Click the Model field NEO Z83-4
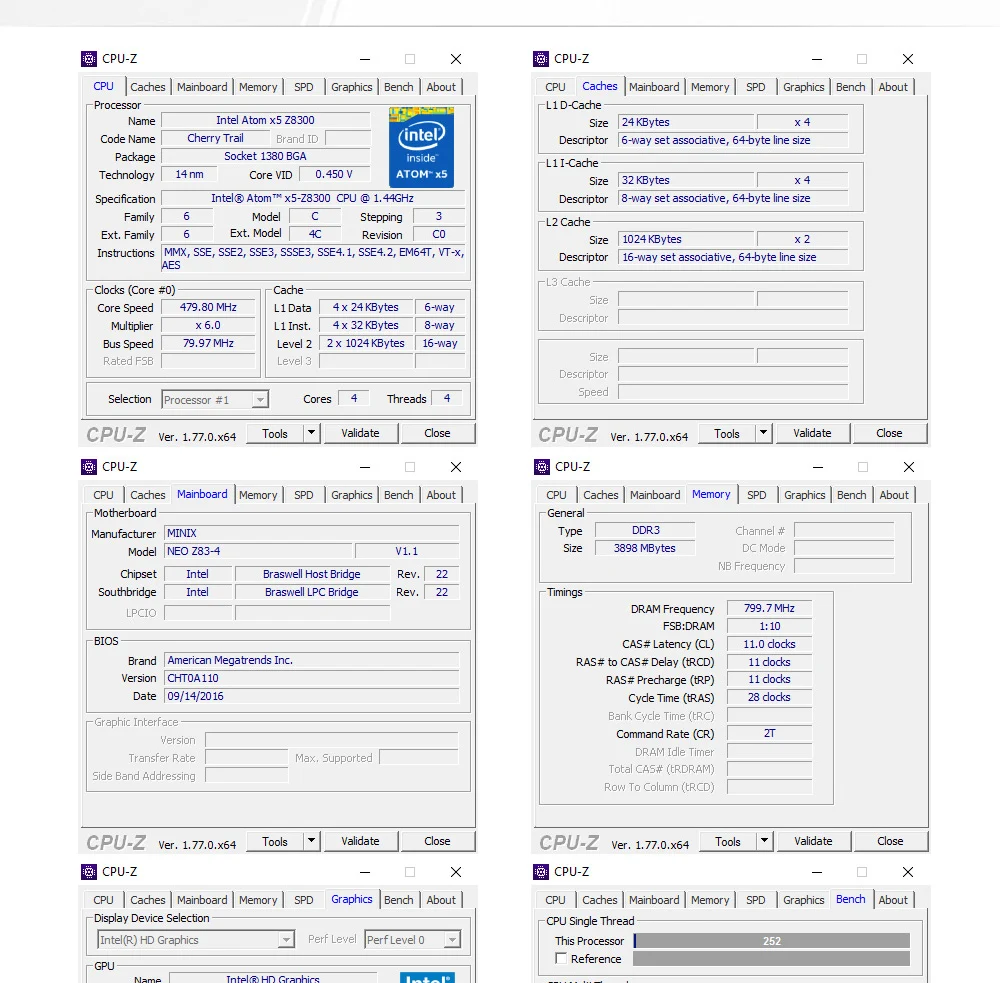Viewport: 1000px width, 983px height. [x=258, y=551]
